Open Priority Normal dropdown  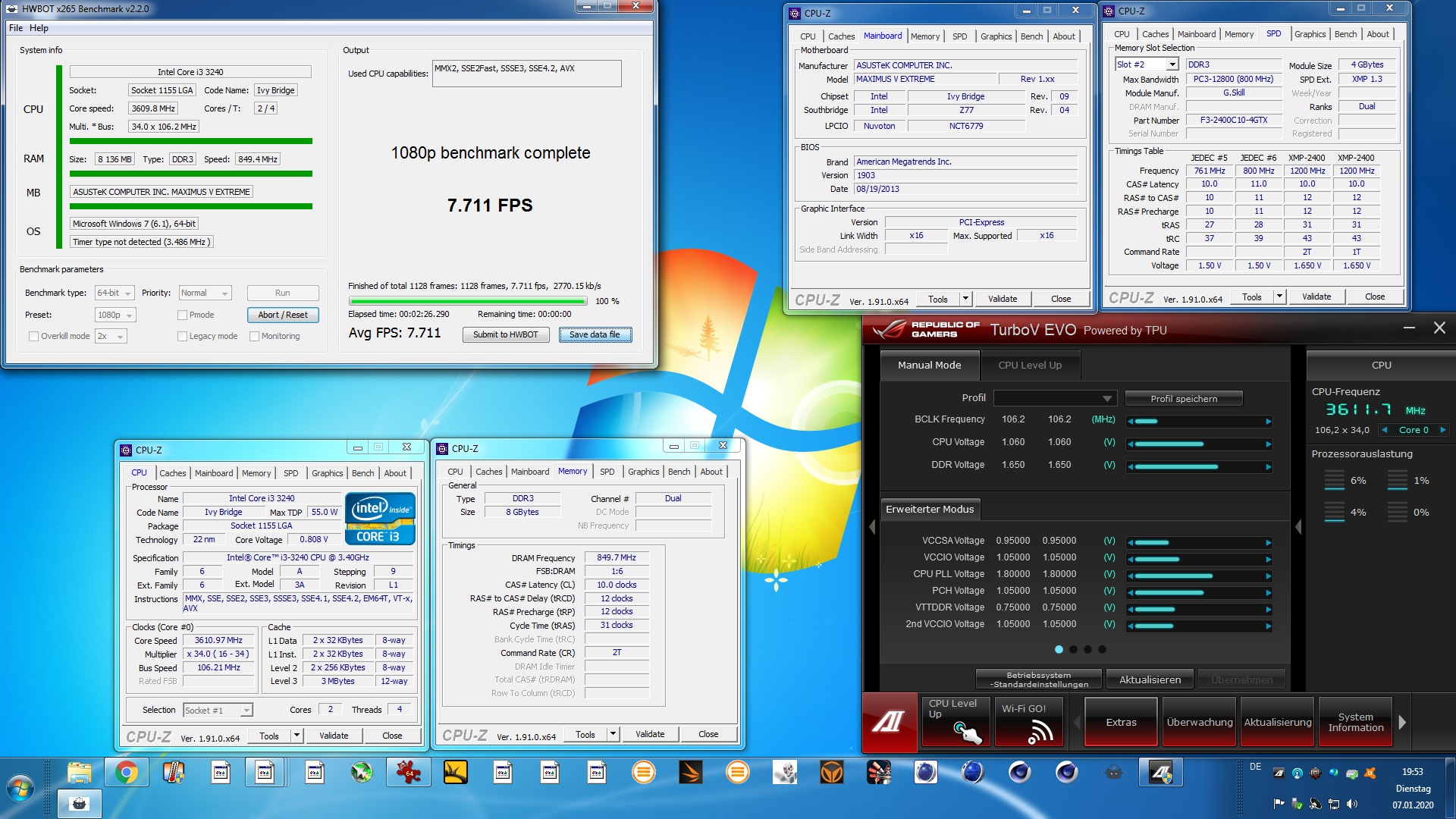205,293
